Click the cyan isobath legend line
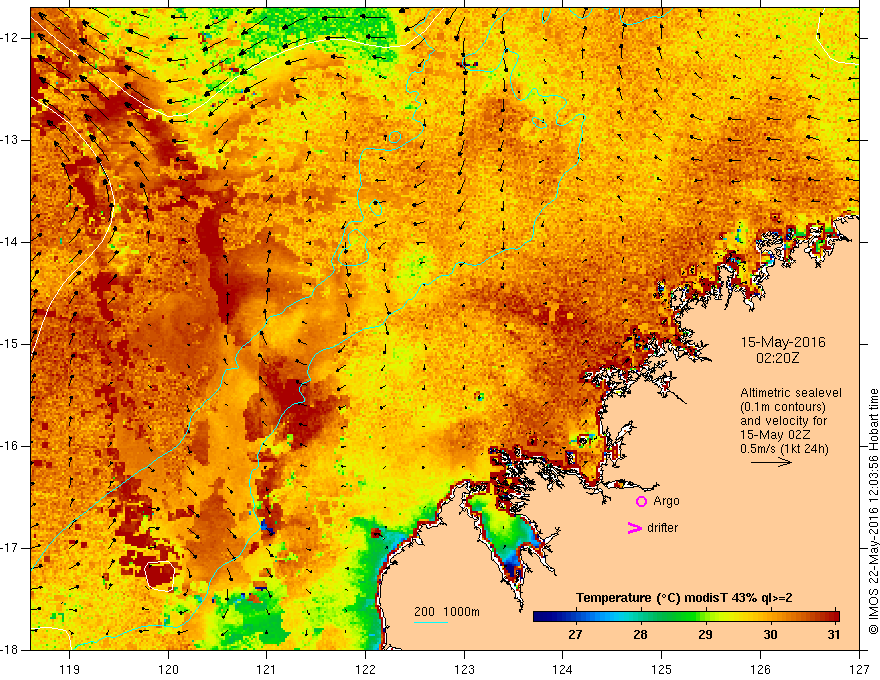 431,622
